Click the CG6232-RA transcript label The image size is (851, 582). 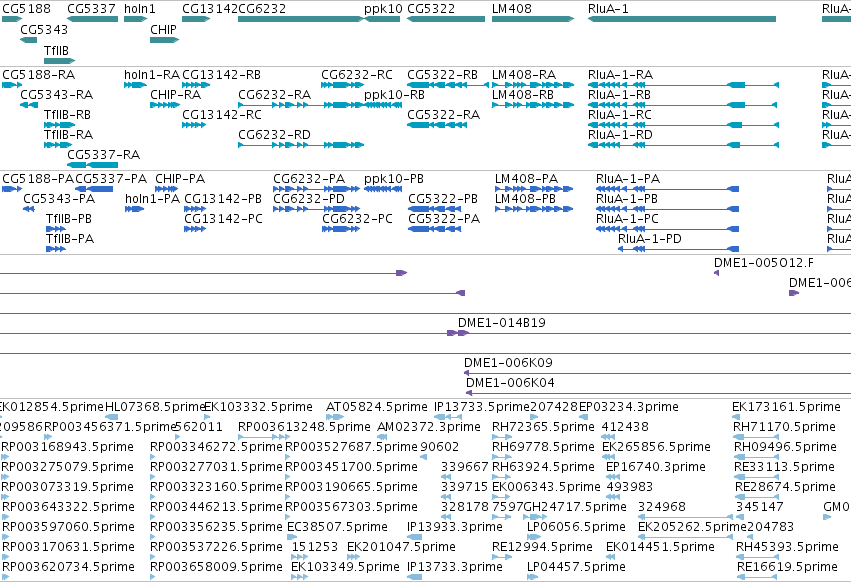[275, 94]
